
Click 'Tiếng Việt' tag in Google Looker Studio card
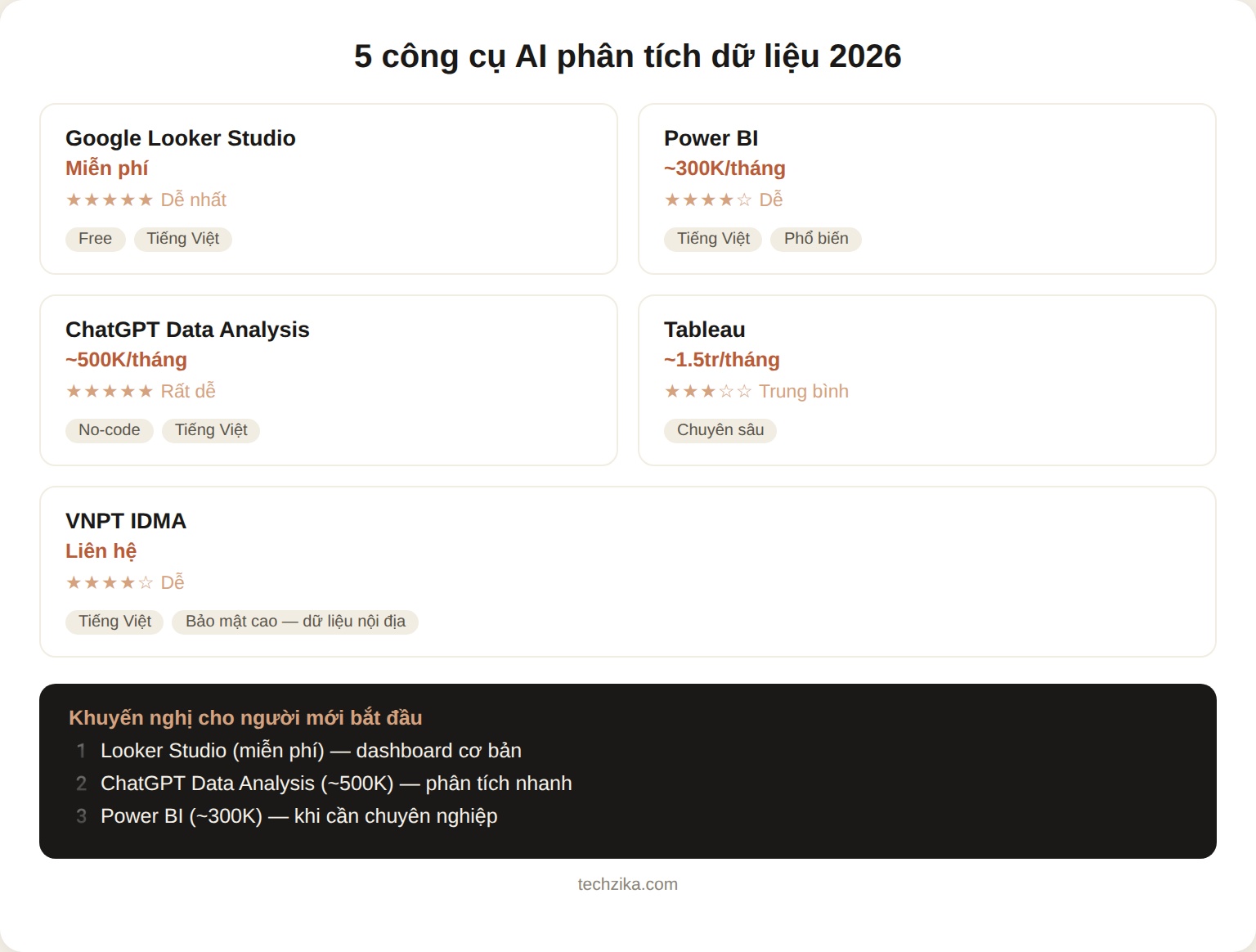click(x=183, y=239)
